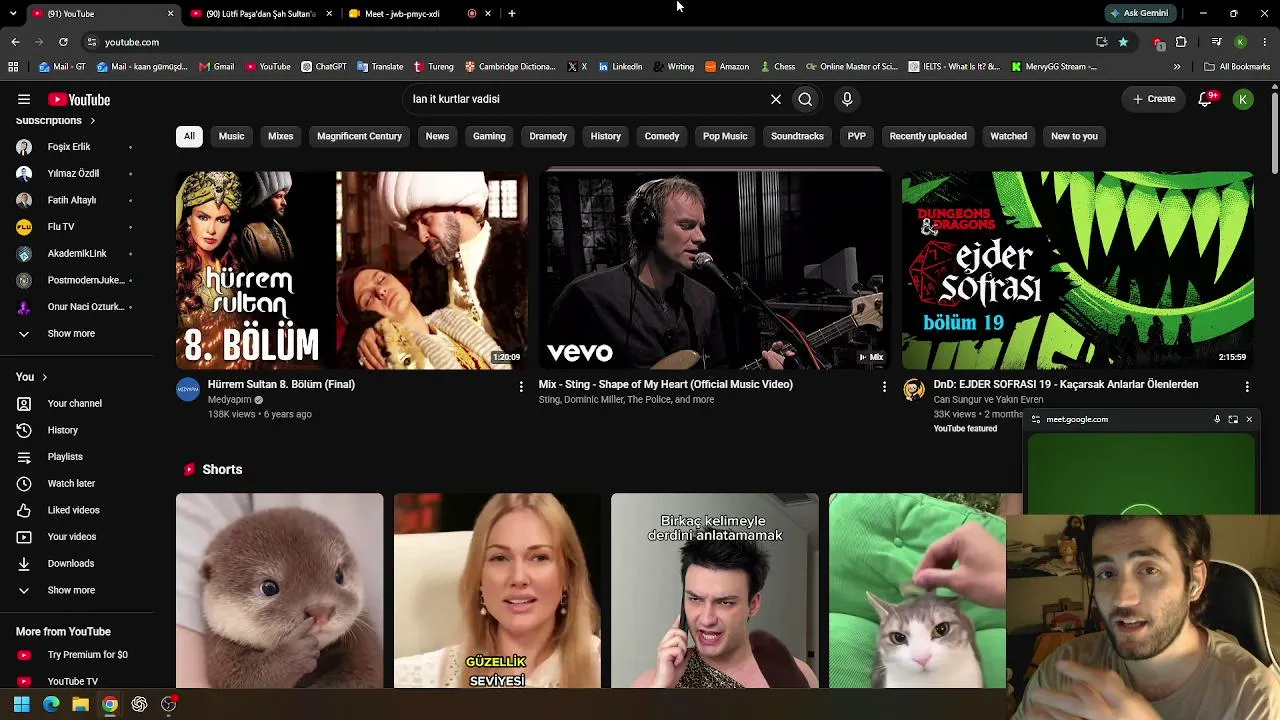1280x720 pixels.
Task: Play the Sting Shape of My Heart thumbnail
Action: (714, 270)
